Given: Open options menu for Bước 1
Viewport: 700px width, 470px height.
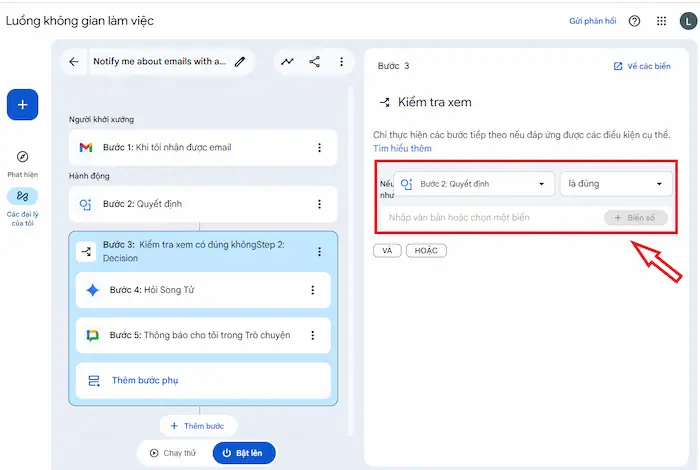Looking at the screenshot, I should click(x=319, y=148).
